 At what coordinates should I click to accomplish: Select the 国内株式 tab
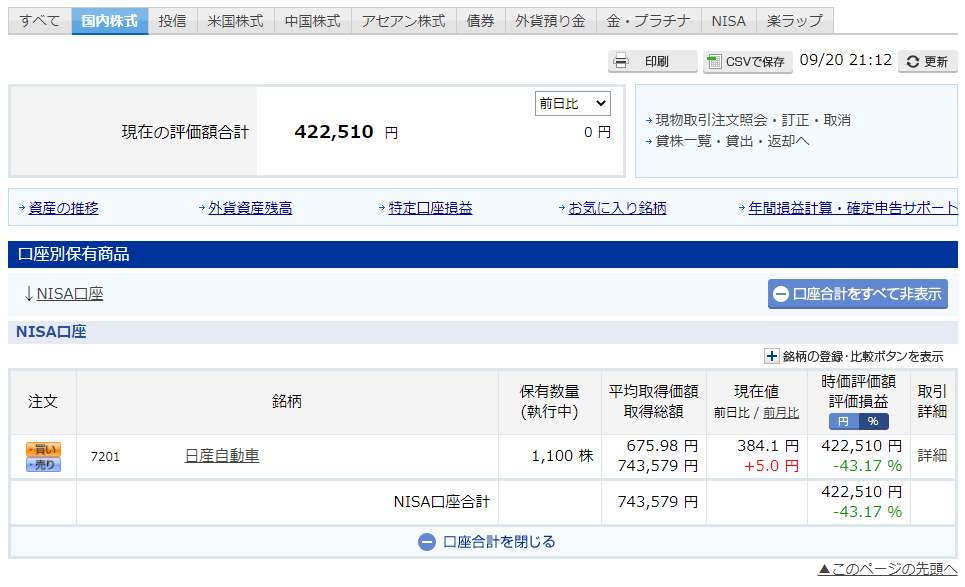[x=110, y=21]
